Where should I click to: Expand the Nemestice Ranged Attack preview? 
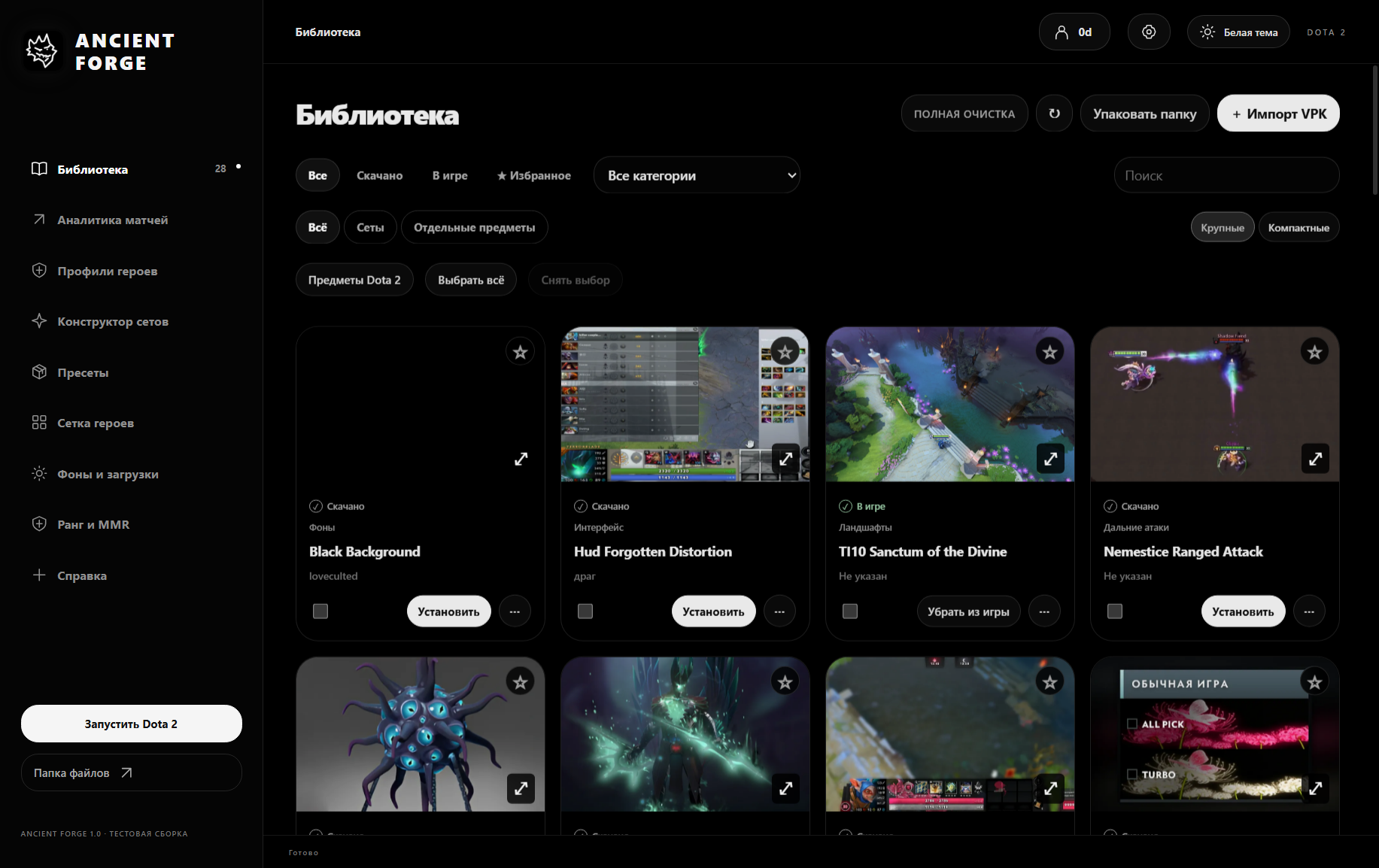click(1315, 459)
